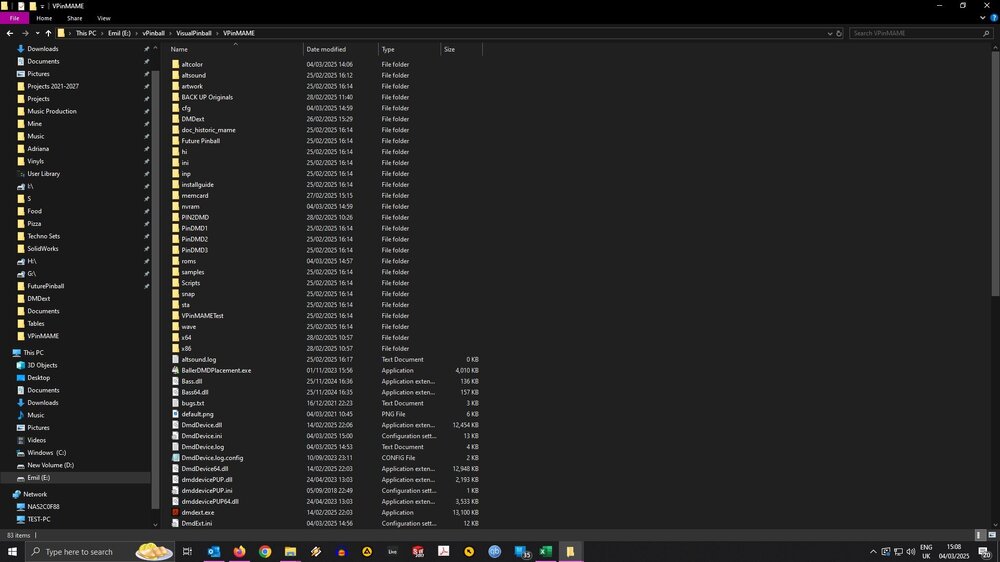1000x562 pixels.
Task: Open recent locations dropdown arrow
Action: coord(37,33)
